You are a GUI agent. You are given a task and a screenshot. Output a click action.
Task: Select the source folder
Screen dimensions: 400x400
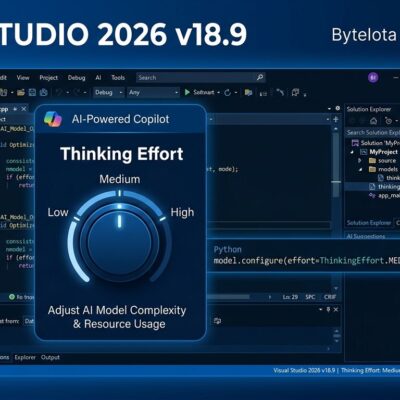pos(382,161)
